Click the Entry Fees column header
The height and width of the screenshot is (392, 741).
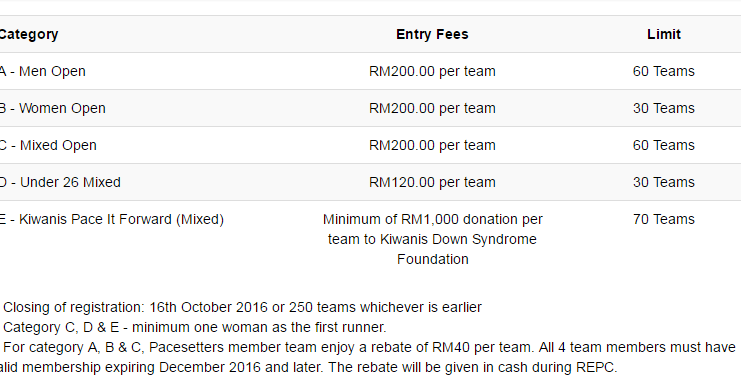[x=432, y=34]
